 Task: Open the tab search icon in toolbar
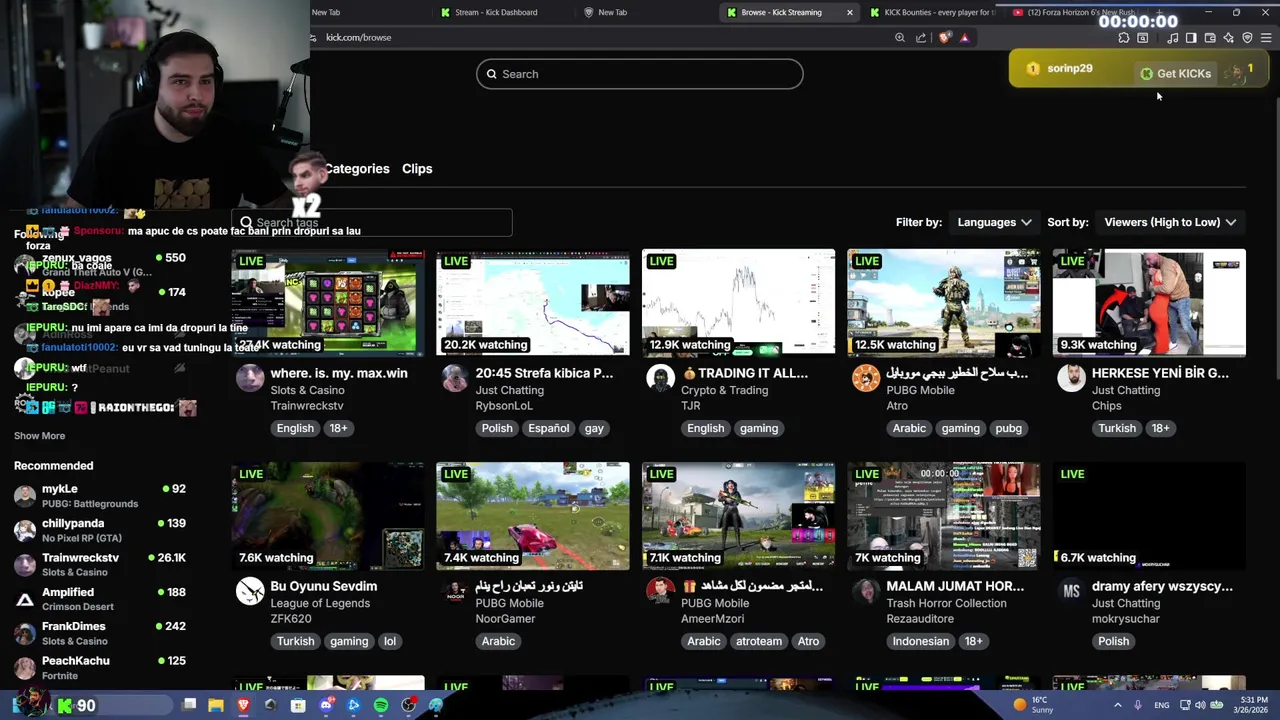tap(1143, 38)
